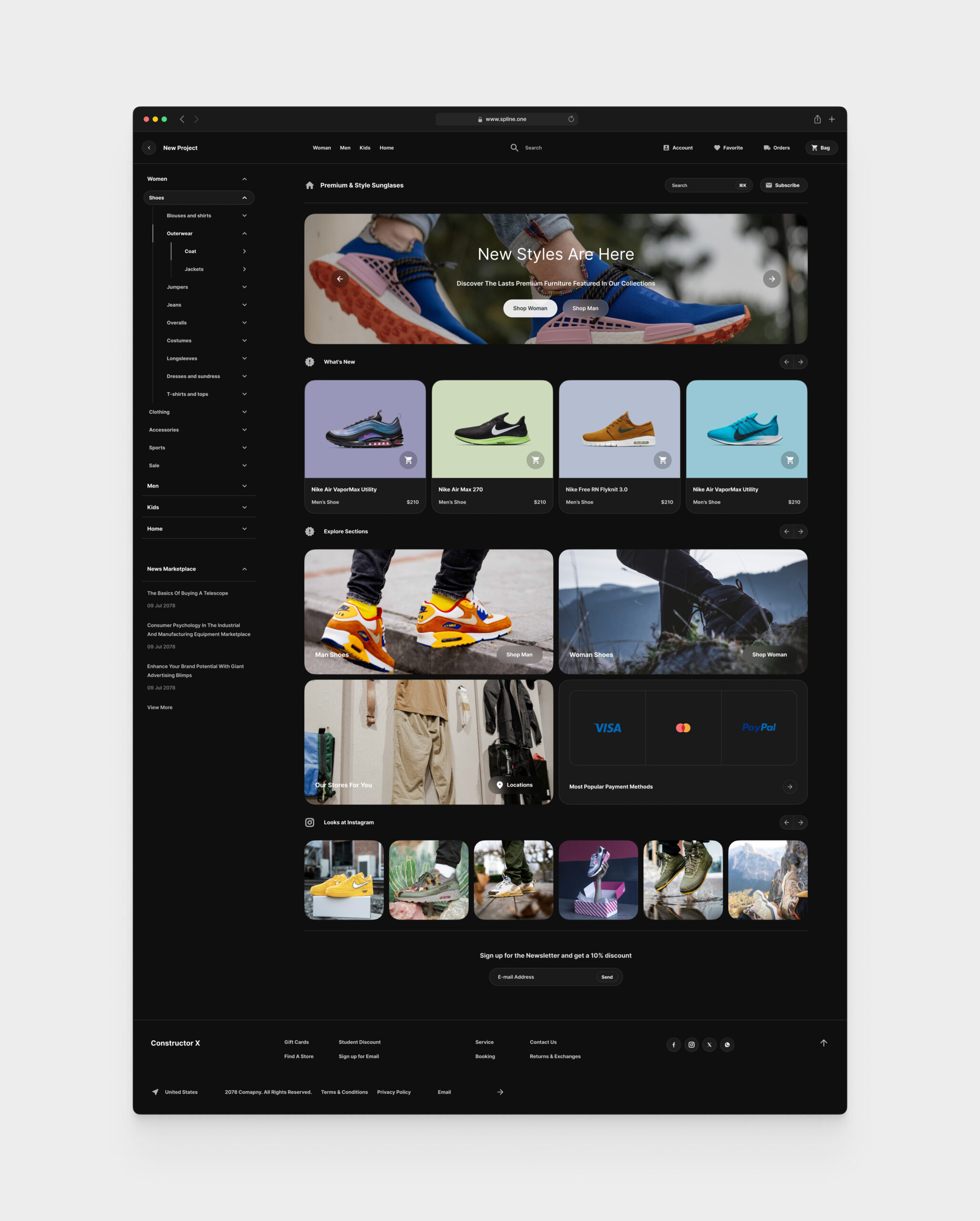Select Home in the top navigation
The width and height of the screenshot is (980, 1221).
point(387,148)
